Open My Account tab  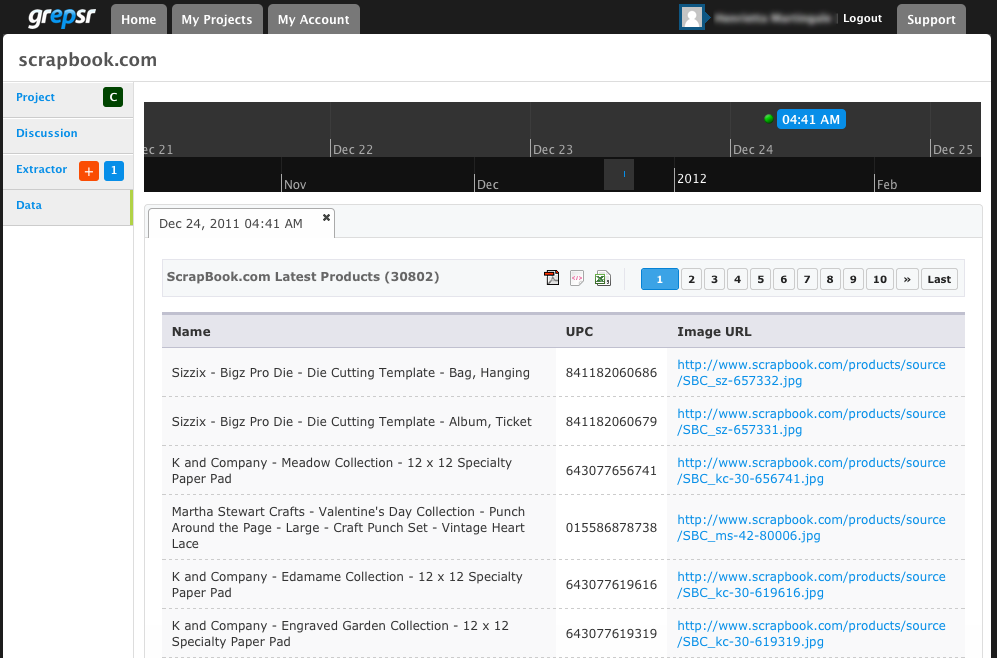313,19
